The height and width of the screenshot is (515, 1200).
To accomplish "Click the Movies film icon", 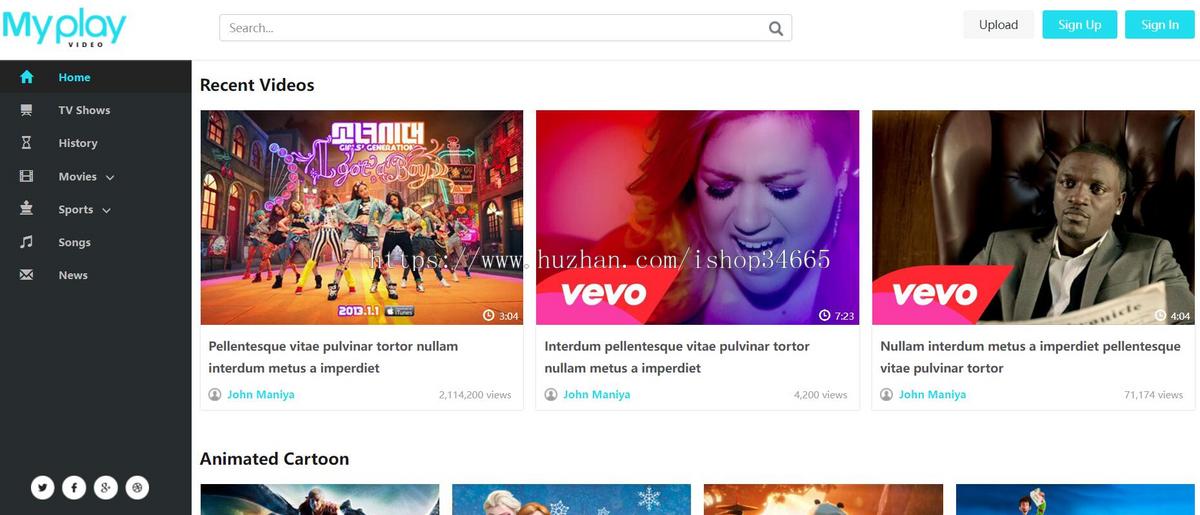I will (27, 176).
